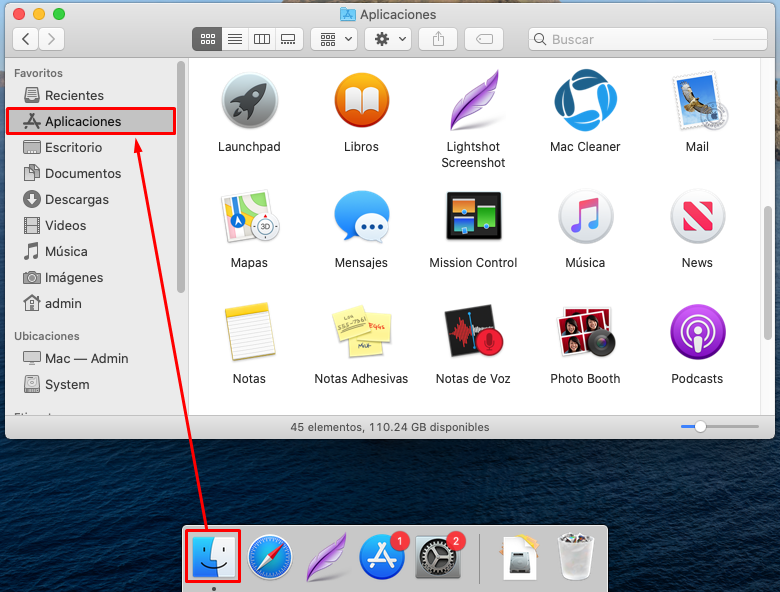Open Lightshot feather icon in the Dock
The height and width of the screenshot is (592, 780).
[326, 557]
